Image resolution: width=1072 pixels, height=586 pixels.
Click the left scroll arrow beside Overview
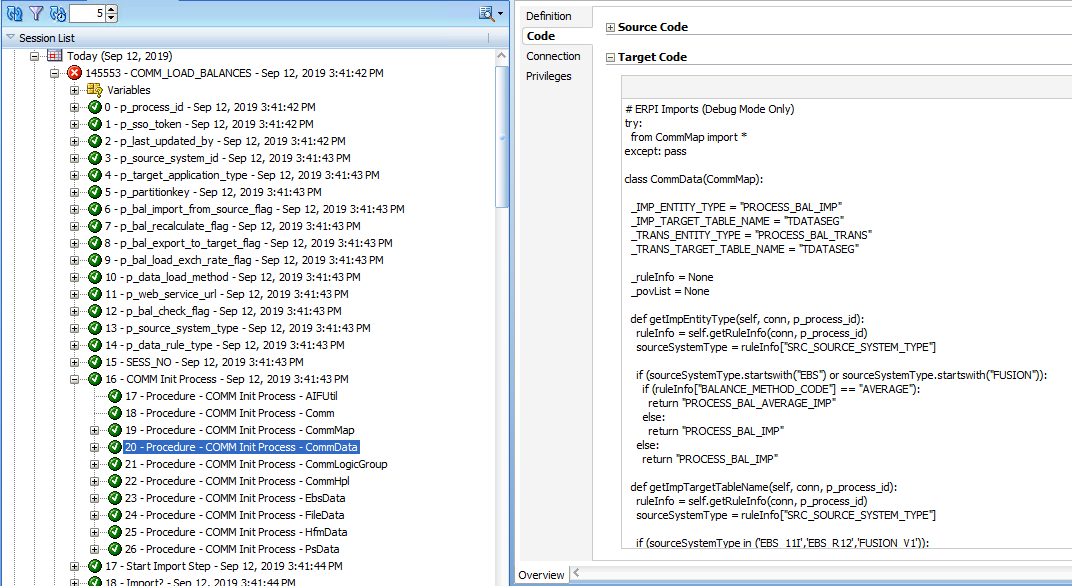(x=576, y=573)
